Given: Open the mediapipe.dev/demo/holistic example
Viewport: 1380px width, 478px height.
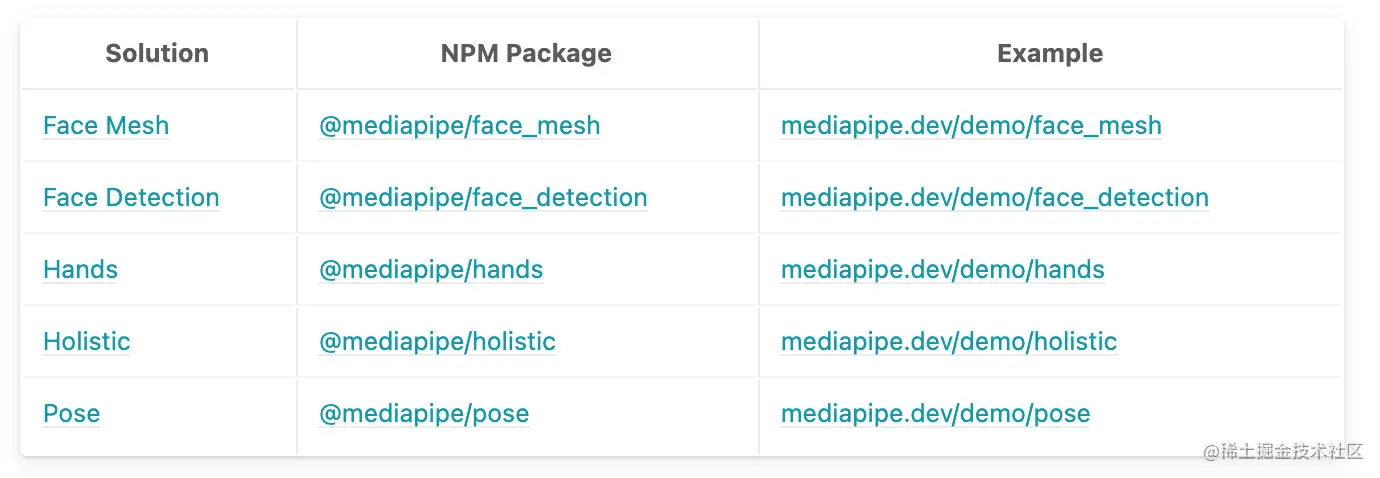Looking at the screenshot, I should (x=949, y=342).
